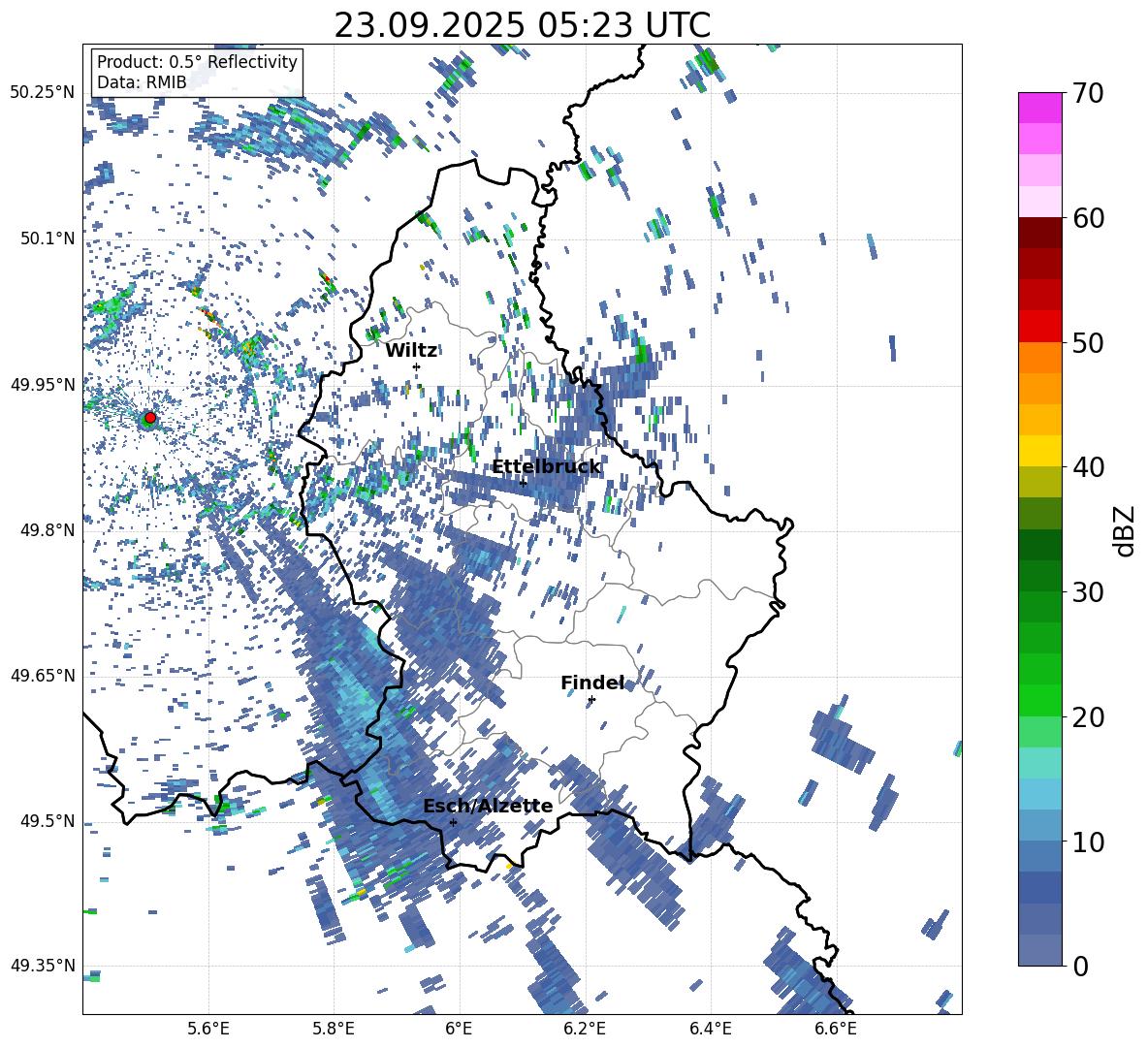Image resolution: width=1148 pixels, height=1048 pixels.
Task: Click the colorbar tick label 60
Action: (x=1088, y=218)
